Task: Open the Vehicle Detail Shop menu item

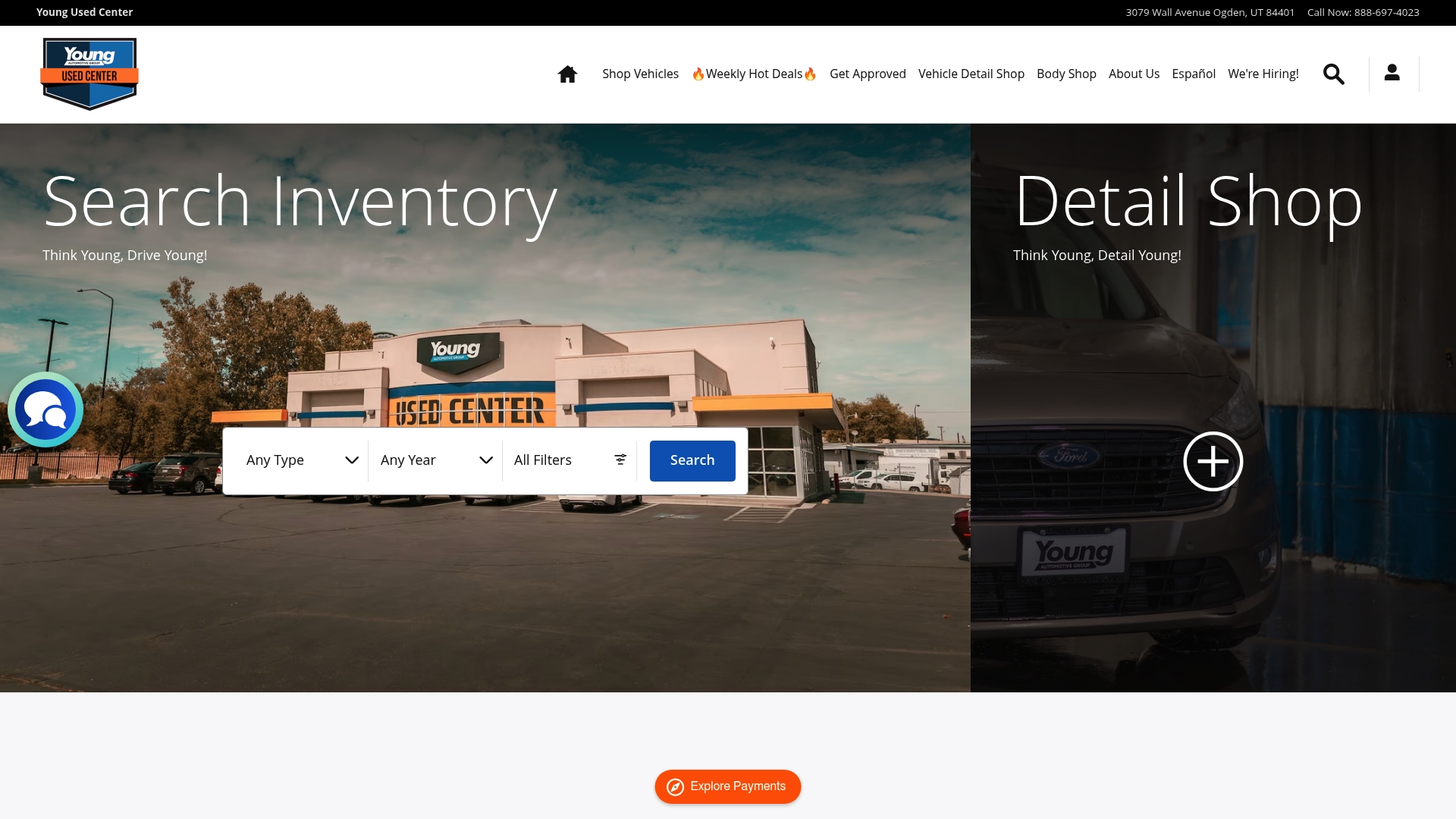Action: tap(971, 74)
